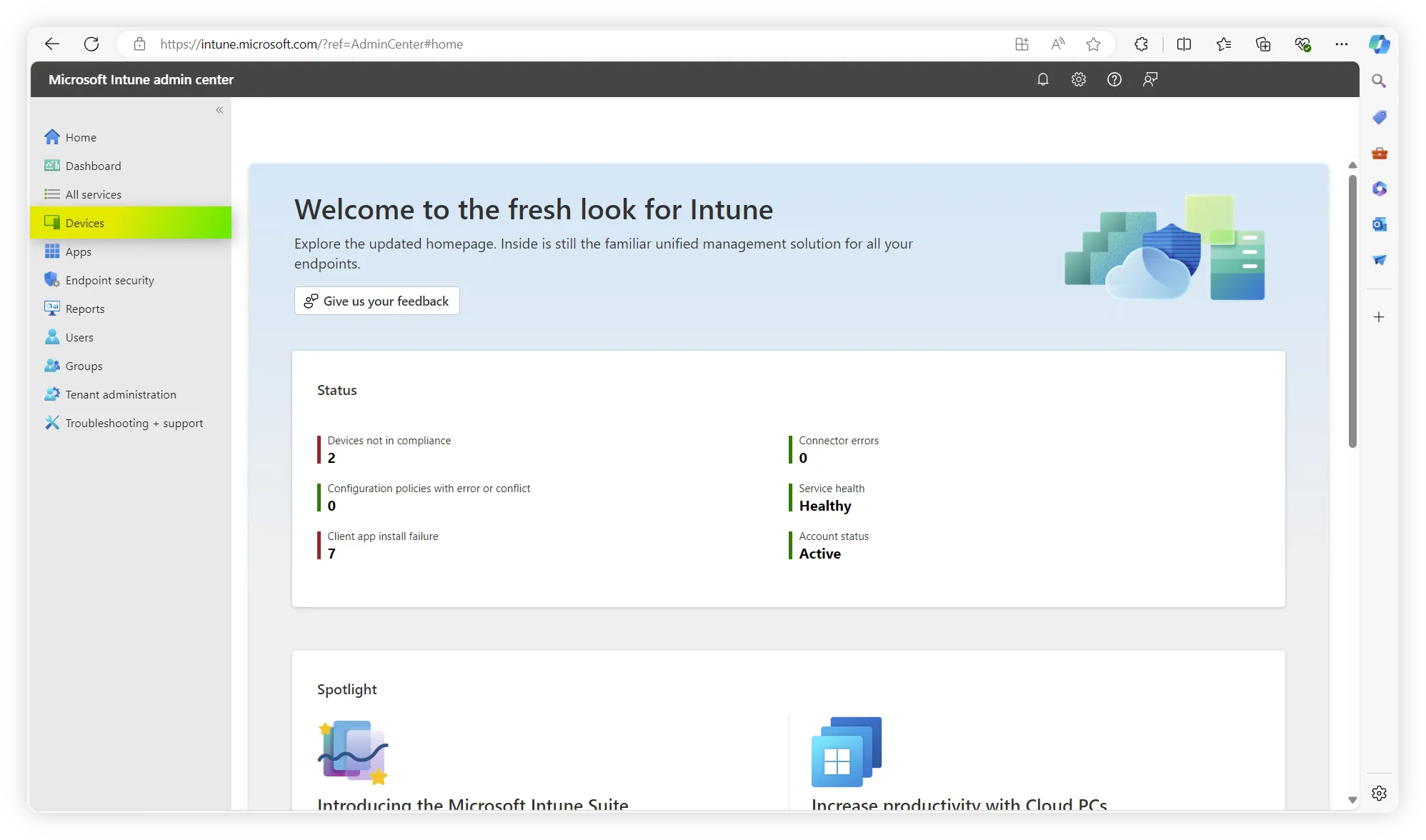Open feedback portal icon
1426x840 pixels.
coord(1150,79)
